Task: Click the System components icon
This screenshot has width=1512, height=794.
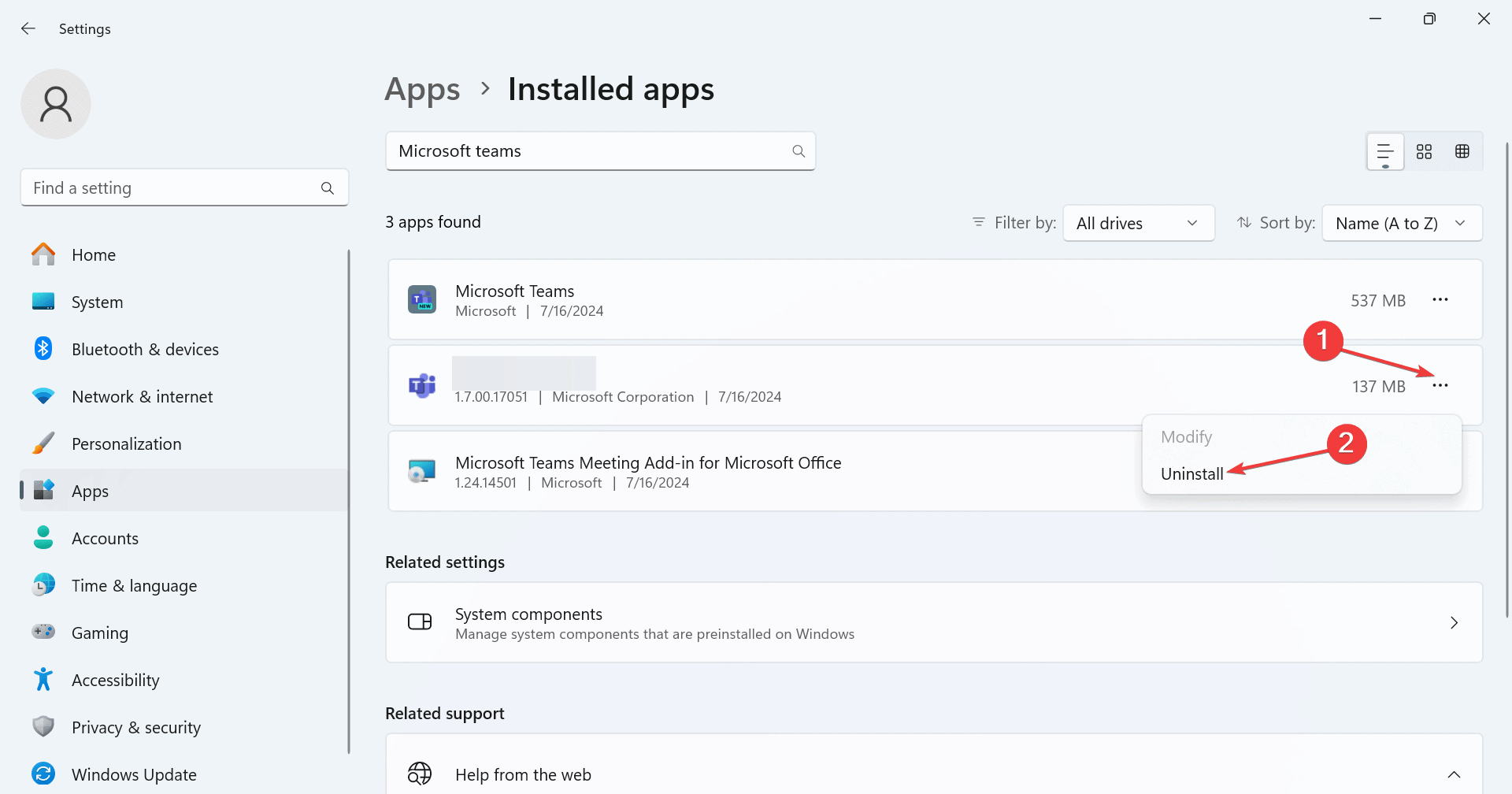Action: (x=420, y=622)
